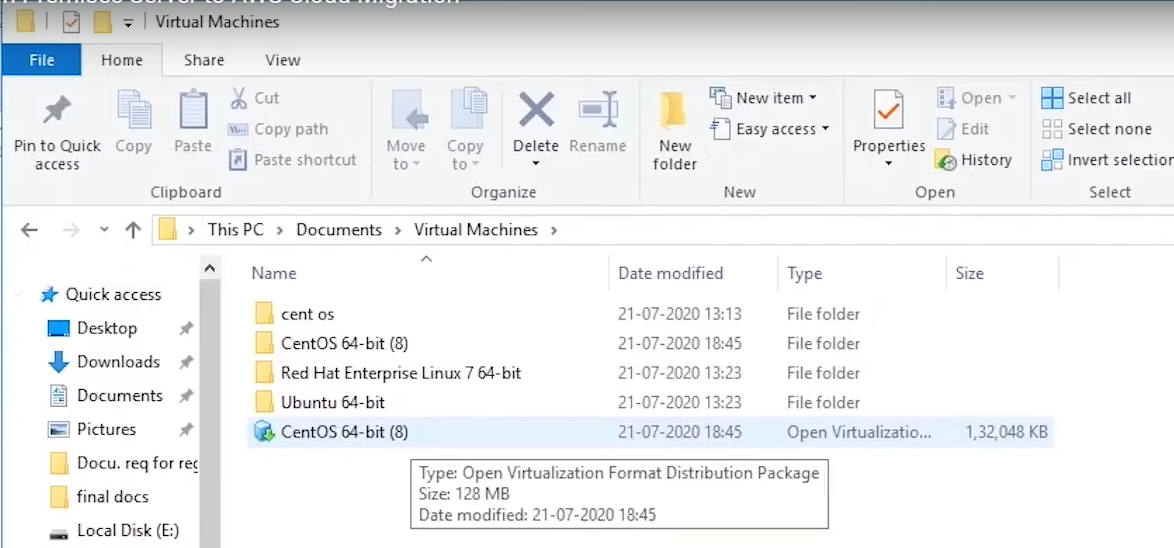Click Edit in the Open group

964,129
